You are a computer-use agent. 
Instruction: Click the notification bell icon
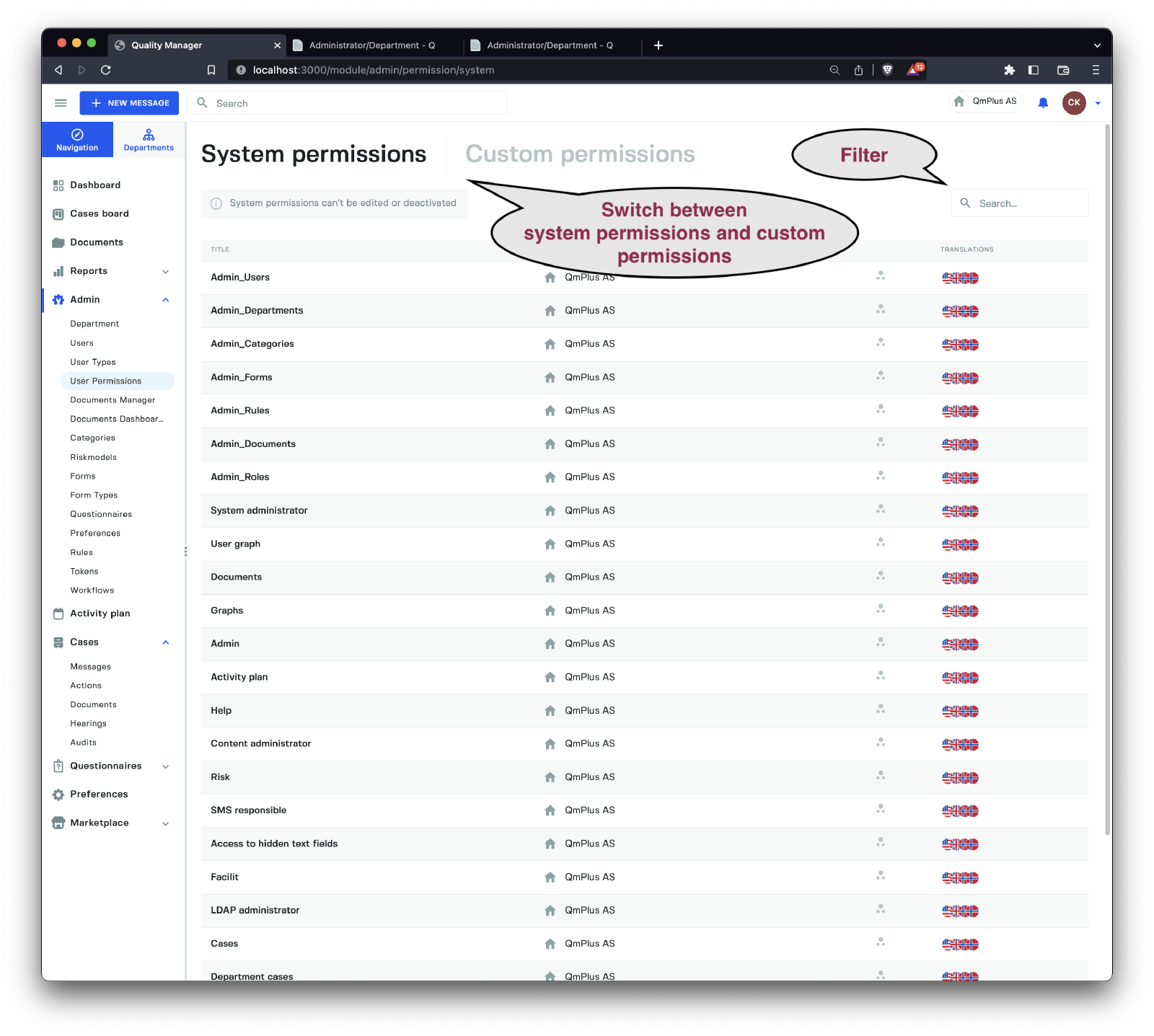pyautogui.click(x=1043, y=103)
